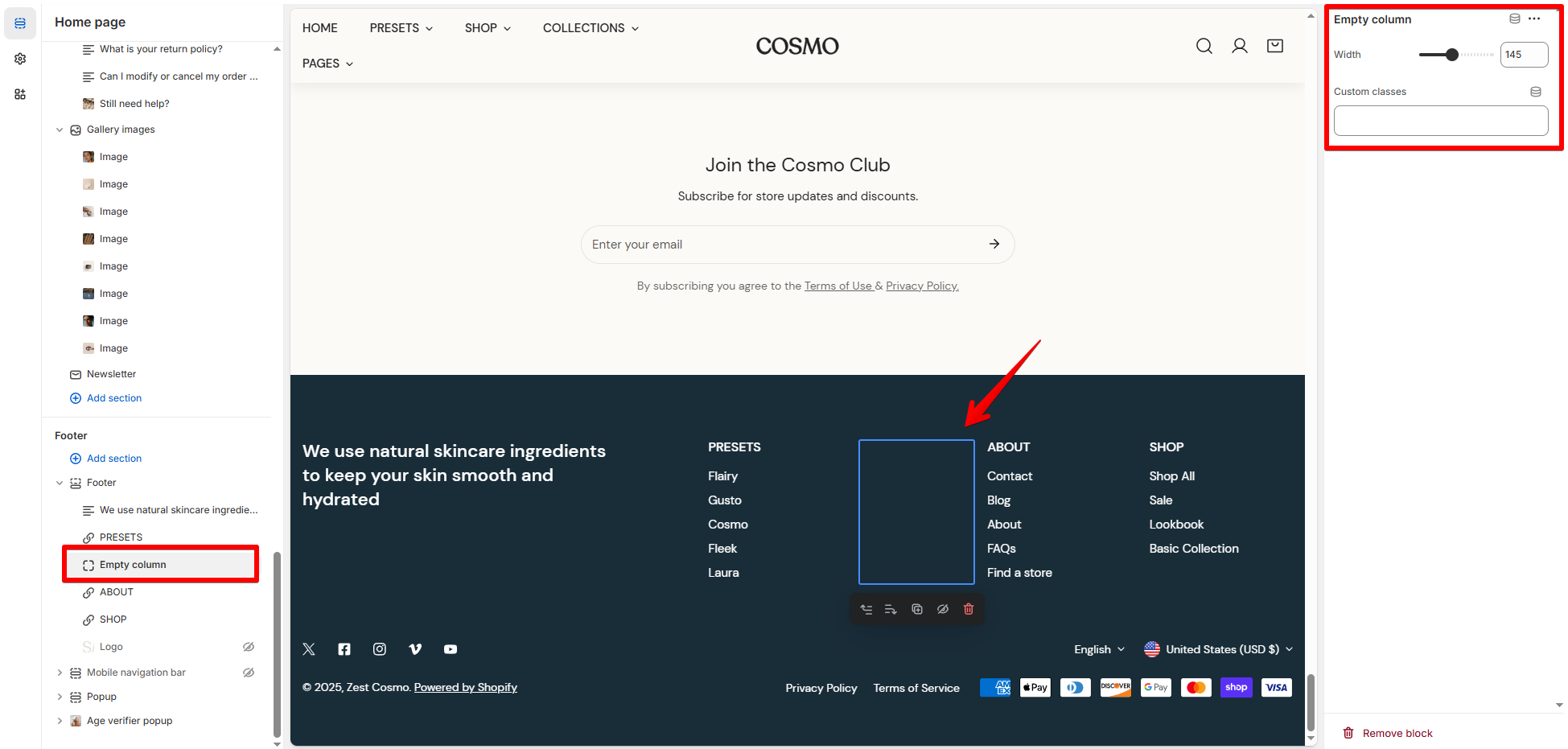Image resolution: width=1568 pixels, height=749 pixels.
Task: Click the Facebook social icon
Action: click(344, 649)
